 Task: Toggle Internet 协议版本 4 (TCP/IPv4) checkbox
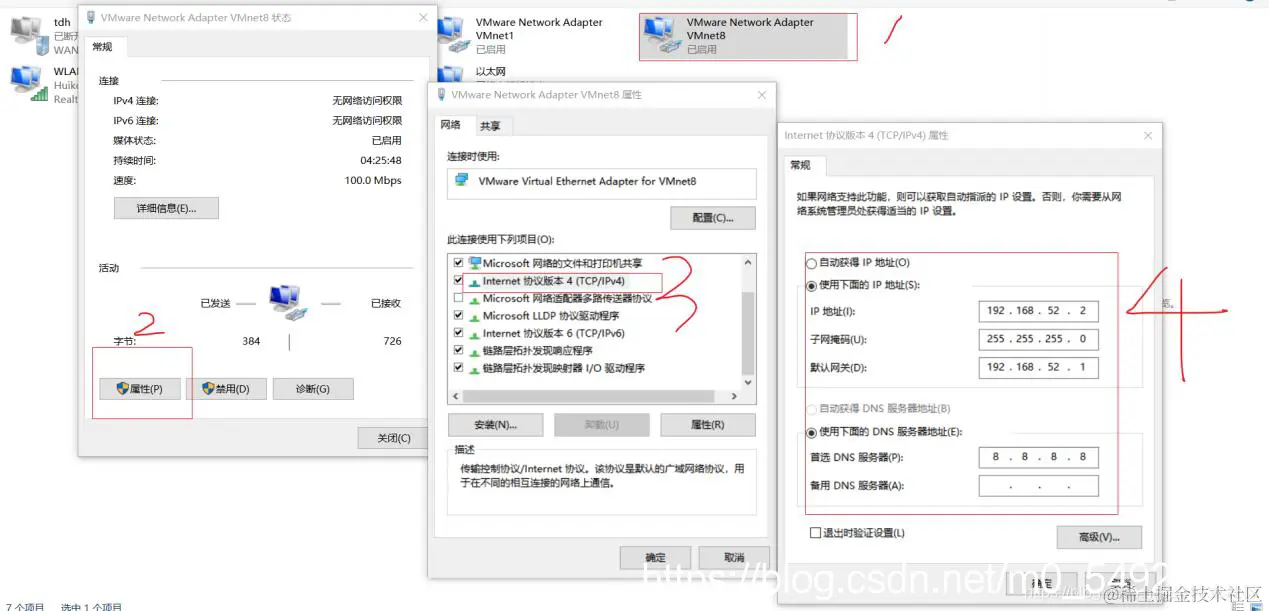(x=459, y=281)
